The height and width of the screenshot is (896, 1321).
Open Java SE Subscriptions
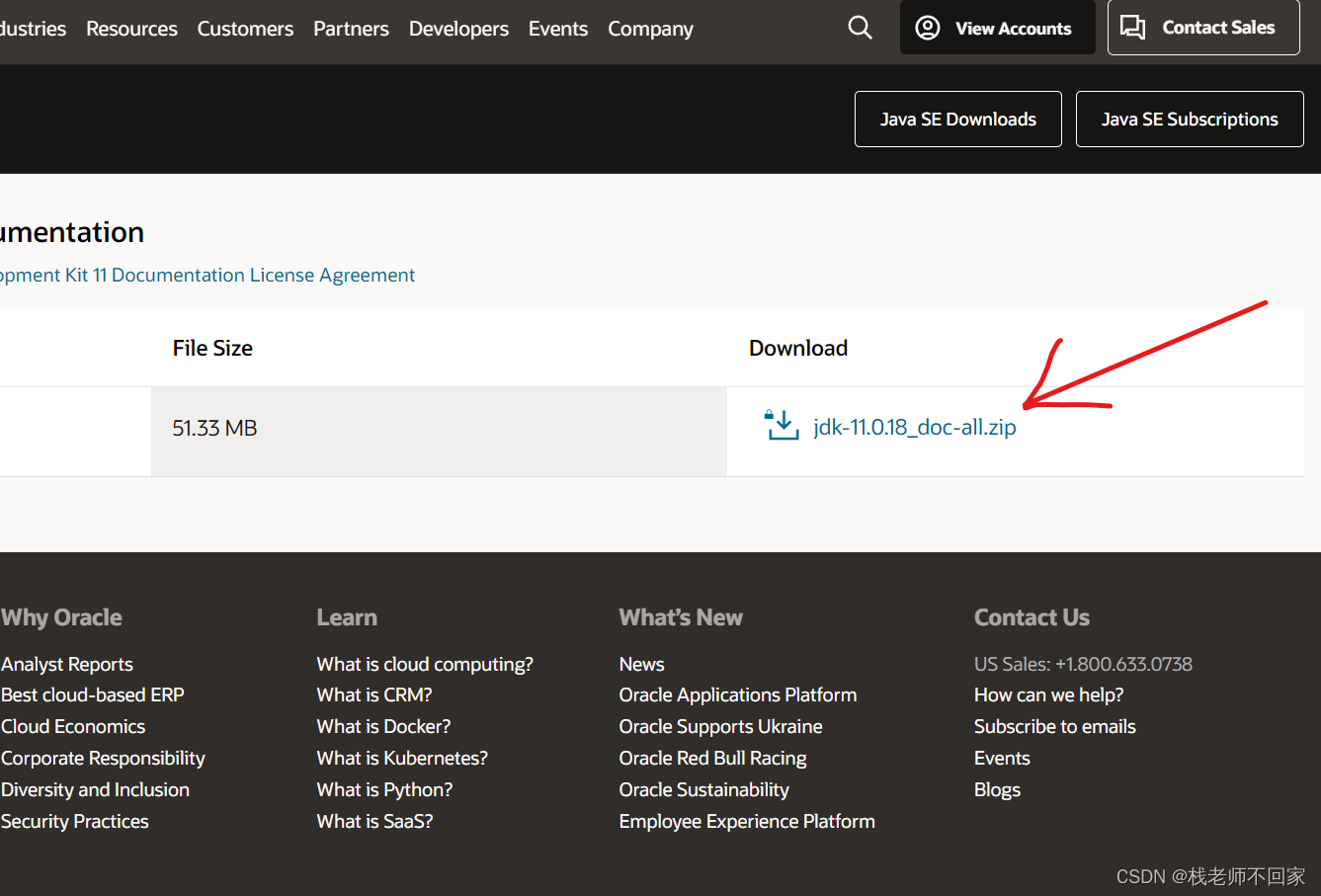point(1190,120)
